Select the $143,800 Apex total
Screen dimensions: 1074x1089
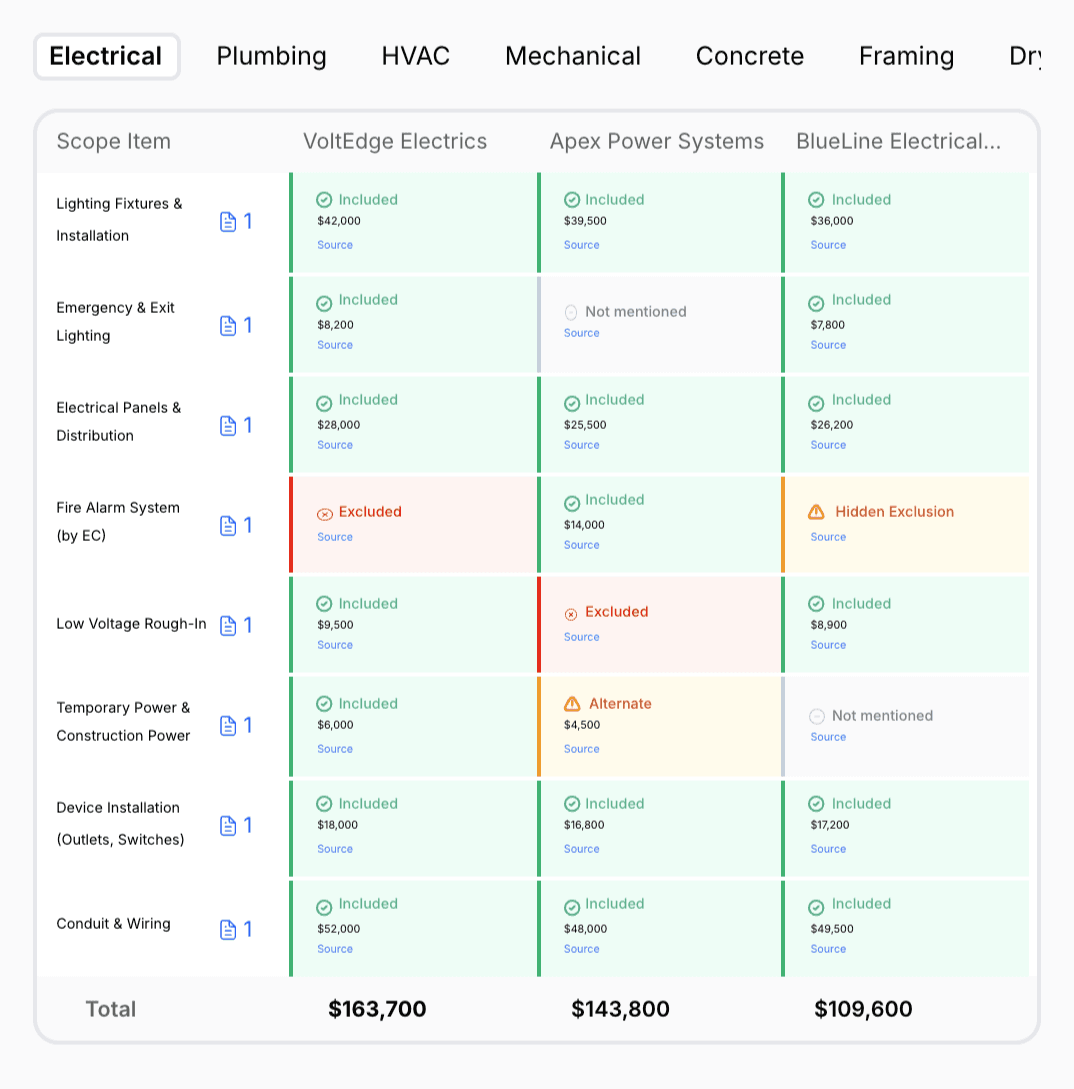click(x=620, y=1009)
